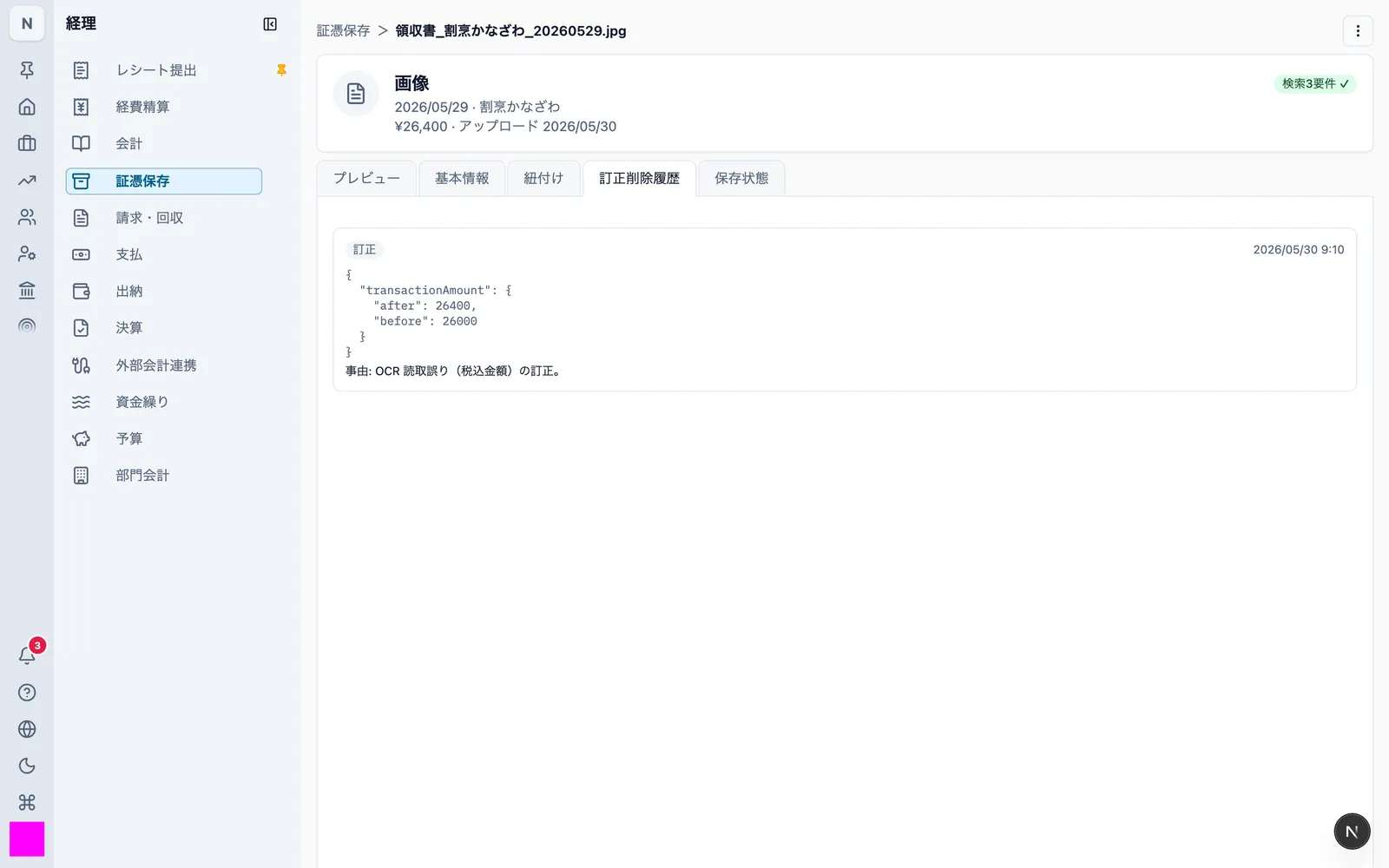Open the help question mark icon
The height and width of the screenshot is (868, 1389).
[x=27, y=693]
